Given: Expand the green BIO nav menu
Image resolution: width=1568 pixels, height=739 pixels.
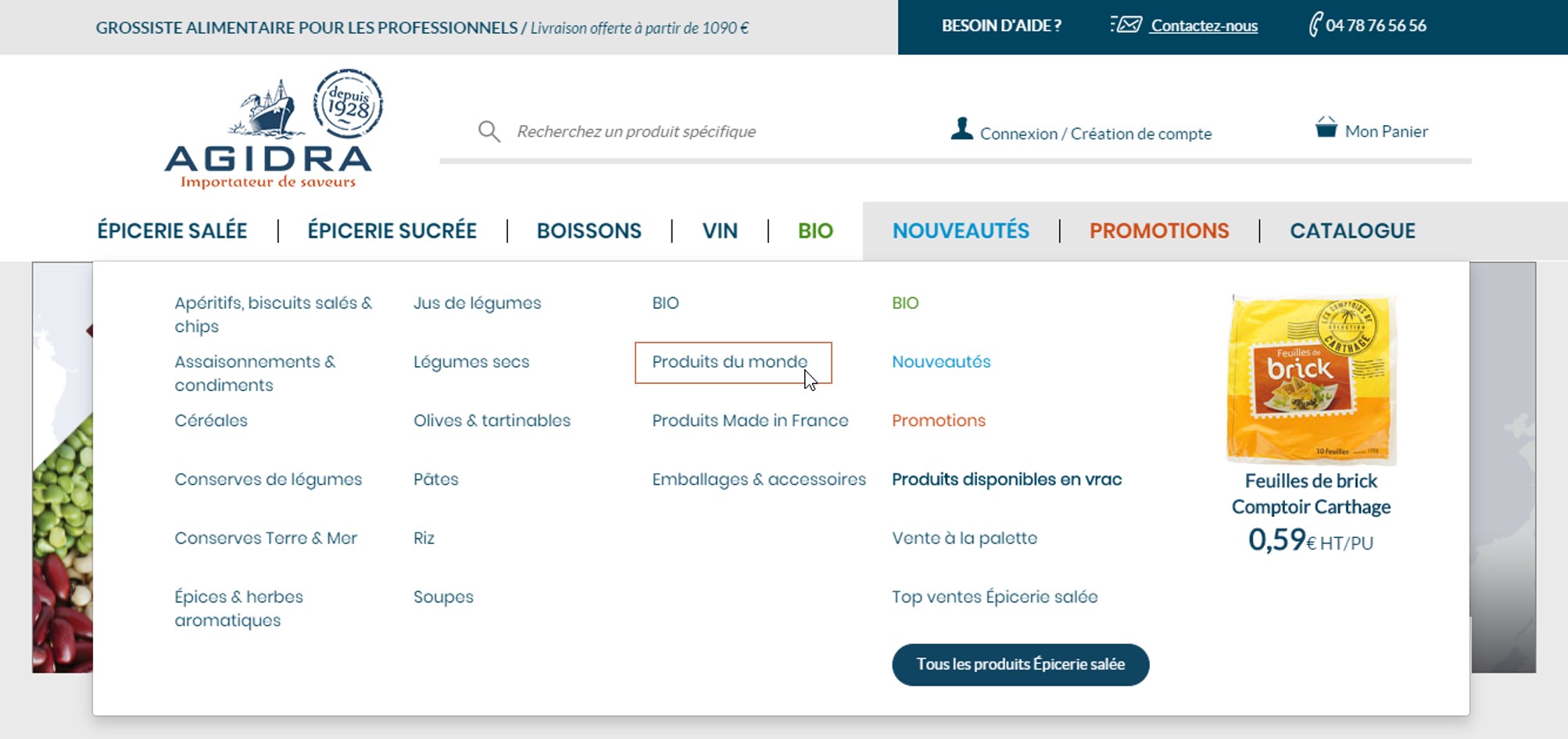Looking at the screenshot, I should (x=815, y=231).
